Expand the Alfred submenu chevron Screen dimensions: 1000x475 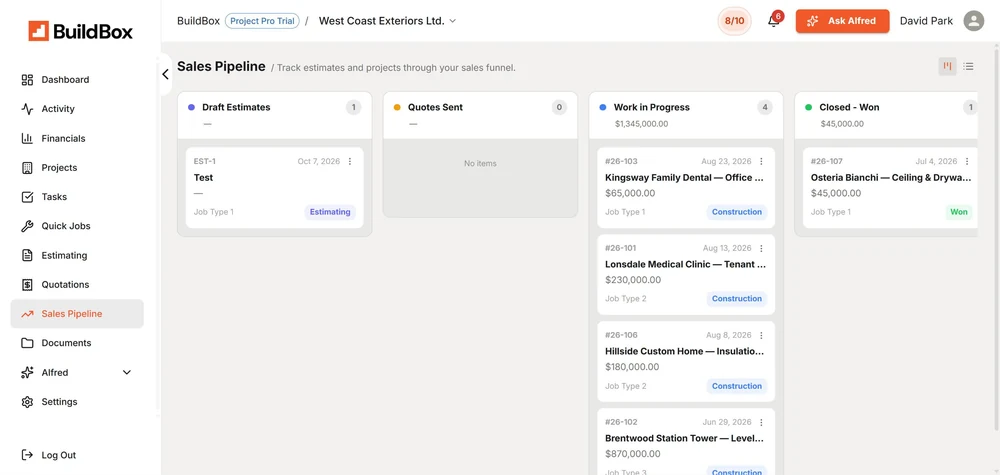[x=126, y=372]
